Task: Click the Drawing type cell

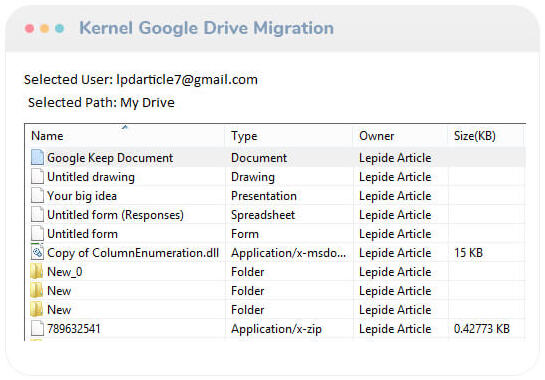Action: 253,177
